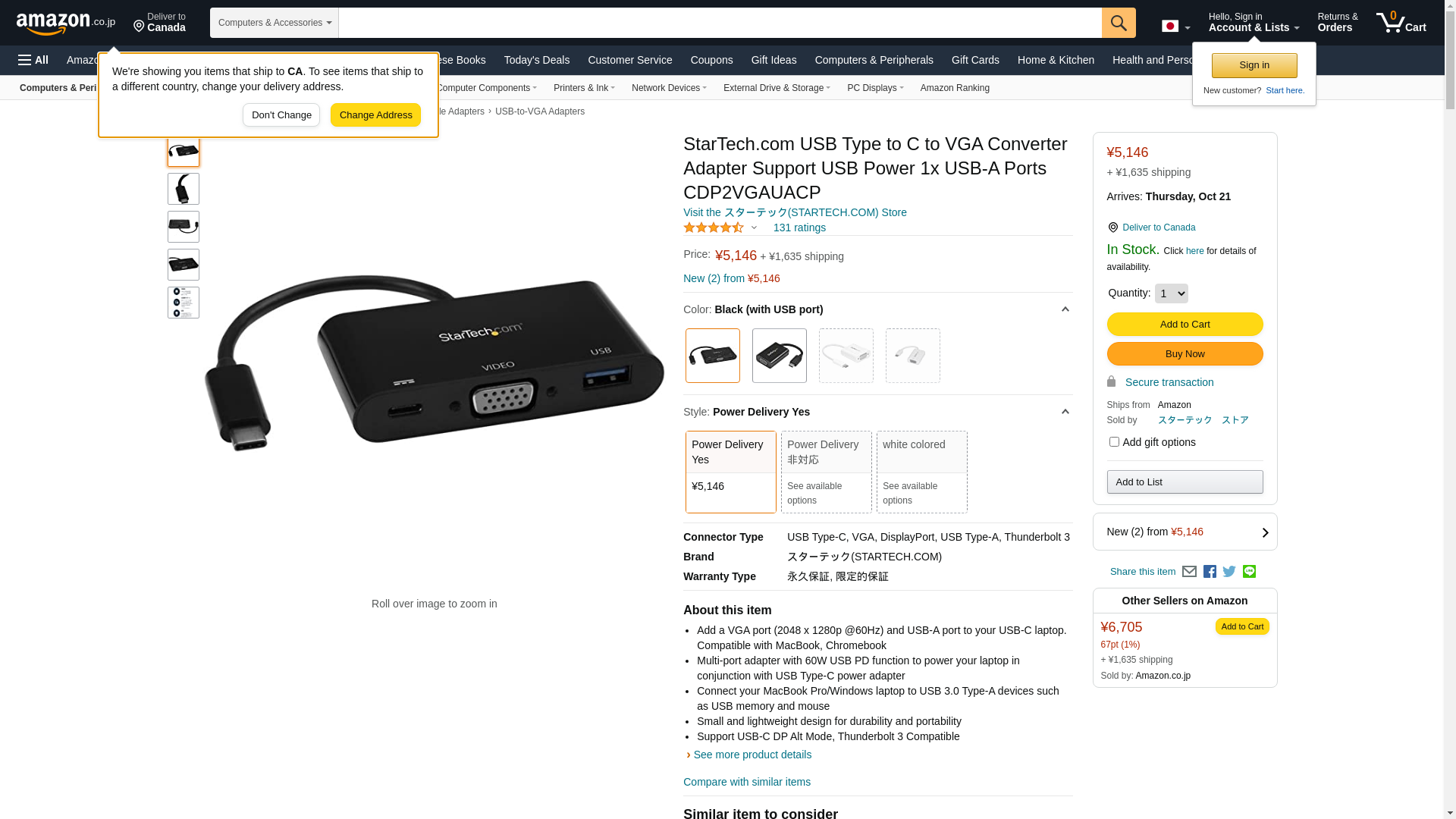Expand the Computers & Accessories search category dropdown
The height and width of the screenshot is (819, 1456).
pos(275,23)
